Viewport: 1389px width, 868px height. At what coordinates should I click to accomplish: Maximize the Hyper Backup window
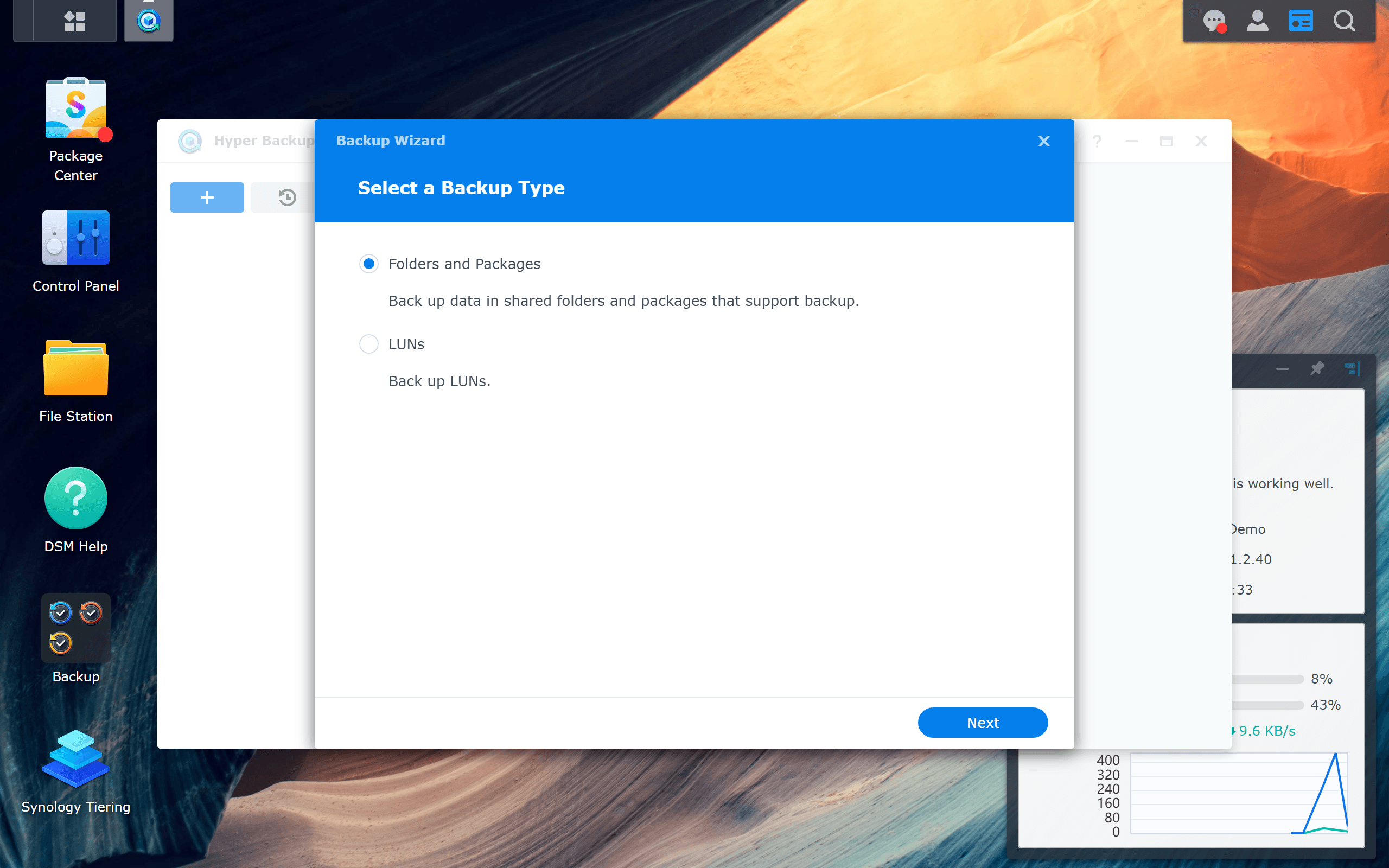pos(1165,141)
